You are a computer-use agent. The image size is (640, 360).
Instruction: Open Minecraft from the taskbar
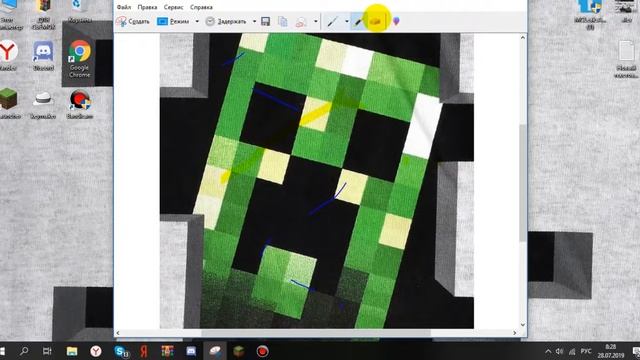click(239, 351)
